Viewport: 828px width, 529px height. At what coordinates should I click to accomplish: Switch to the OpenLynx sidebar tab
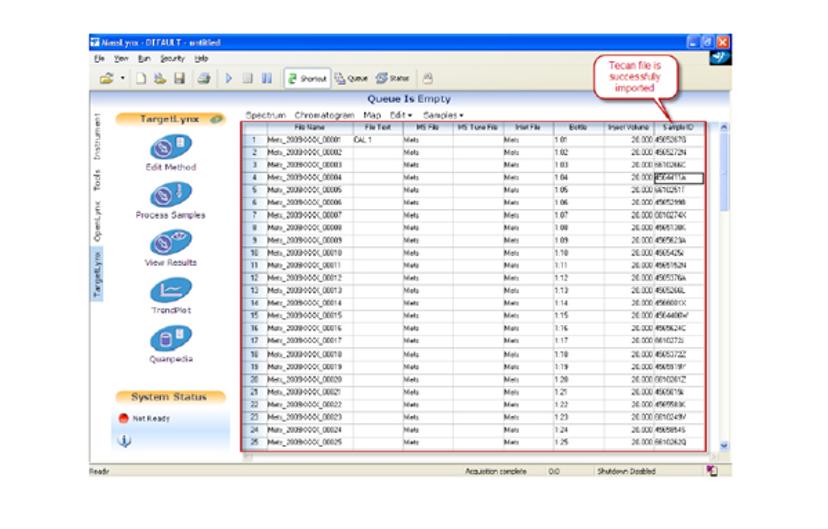[97, 221]
